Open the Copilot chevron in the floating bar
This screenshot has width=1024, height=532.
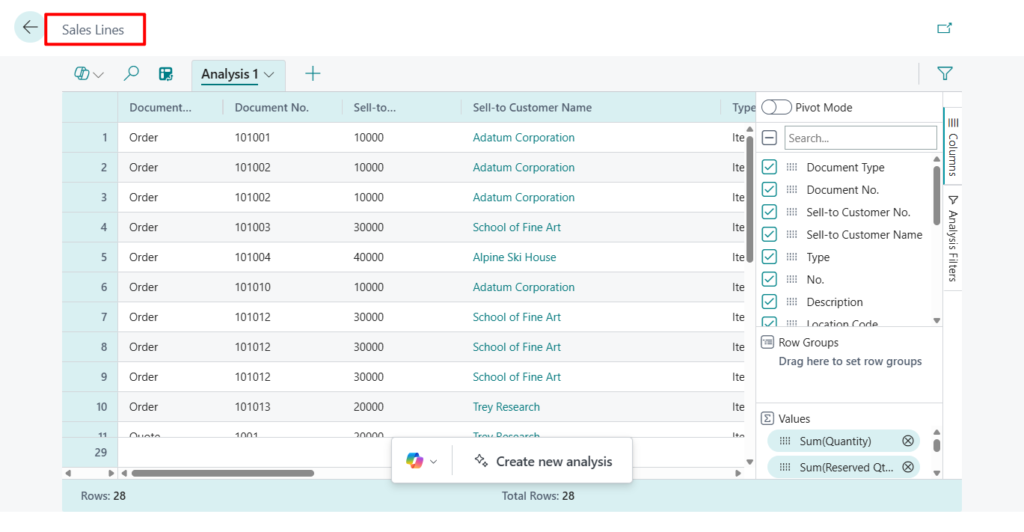tap(433, 462)
